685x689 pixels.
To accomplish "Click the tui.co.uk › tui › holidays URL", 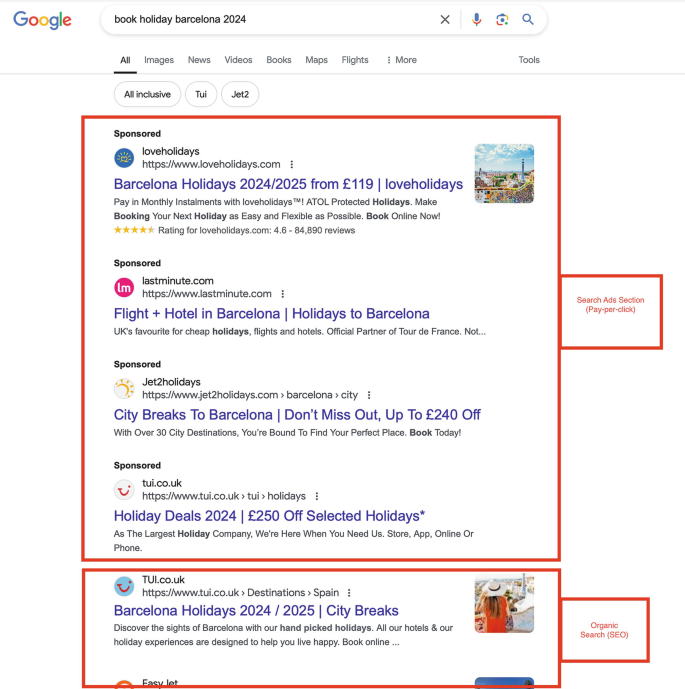I will coord(224,496).
